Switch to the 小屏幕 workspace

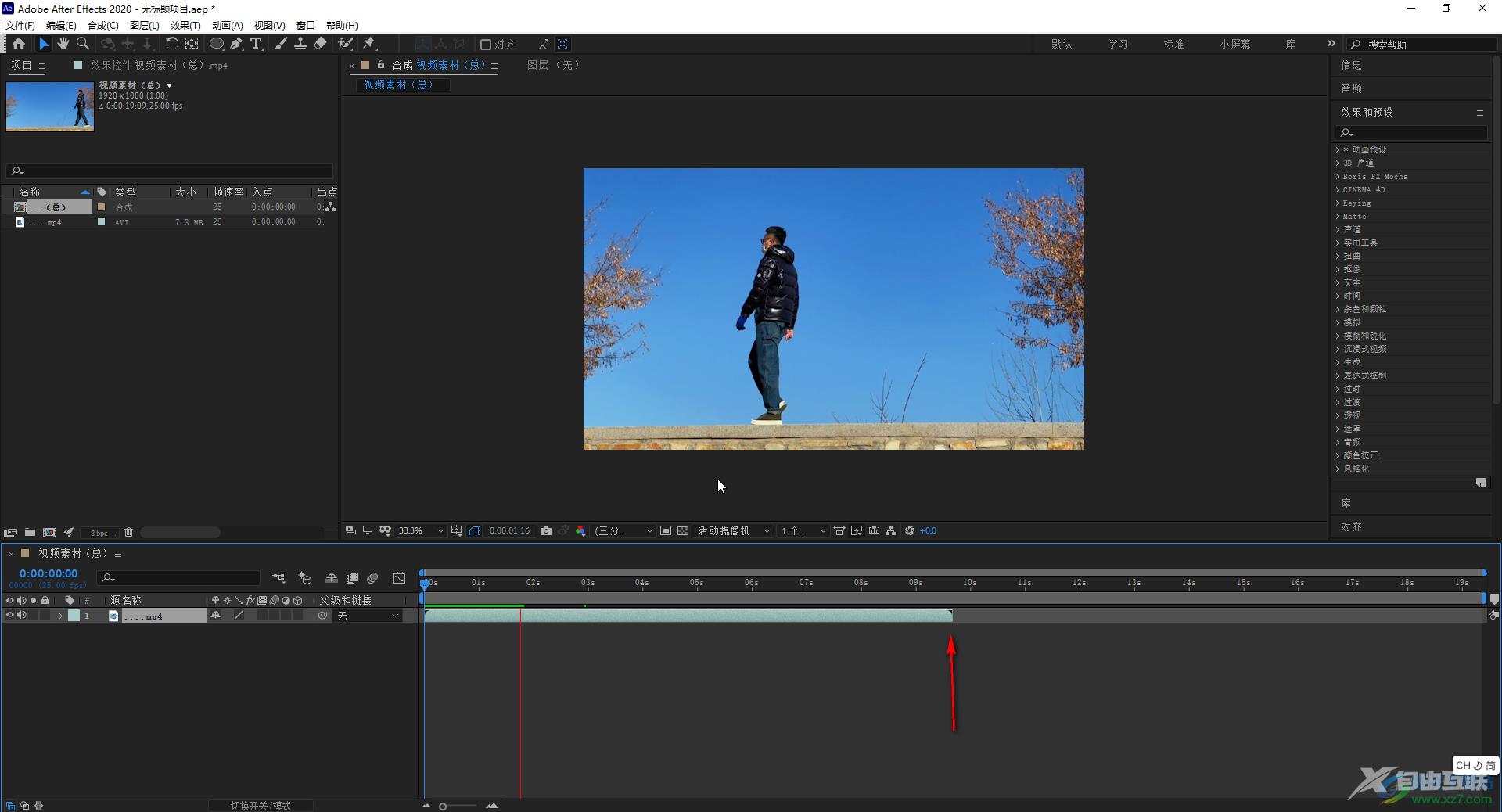[1234, 45]
